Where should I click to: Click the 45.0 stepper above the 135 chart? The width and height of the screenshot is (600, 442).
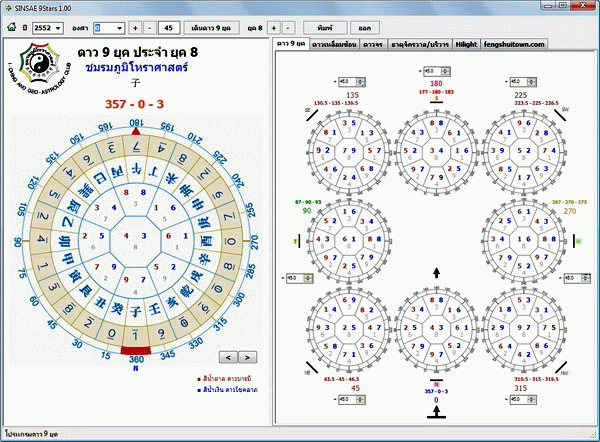click(352, 82)
